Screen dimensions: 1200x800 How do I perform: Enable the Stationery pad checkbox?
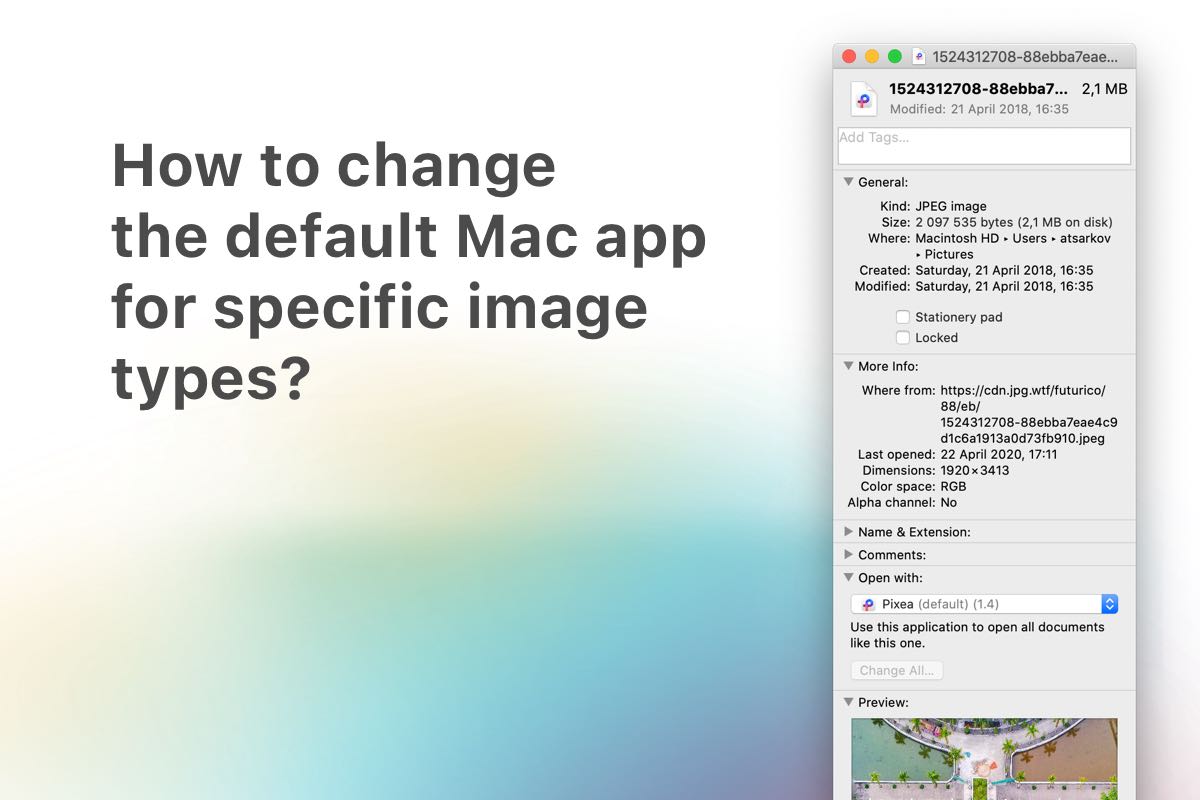(x=903, y=317)
